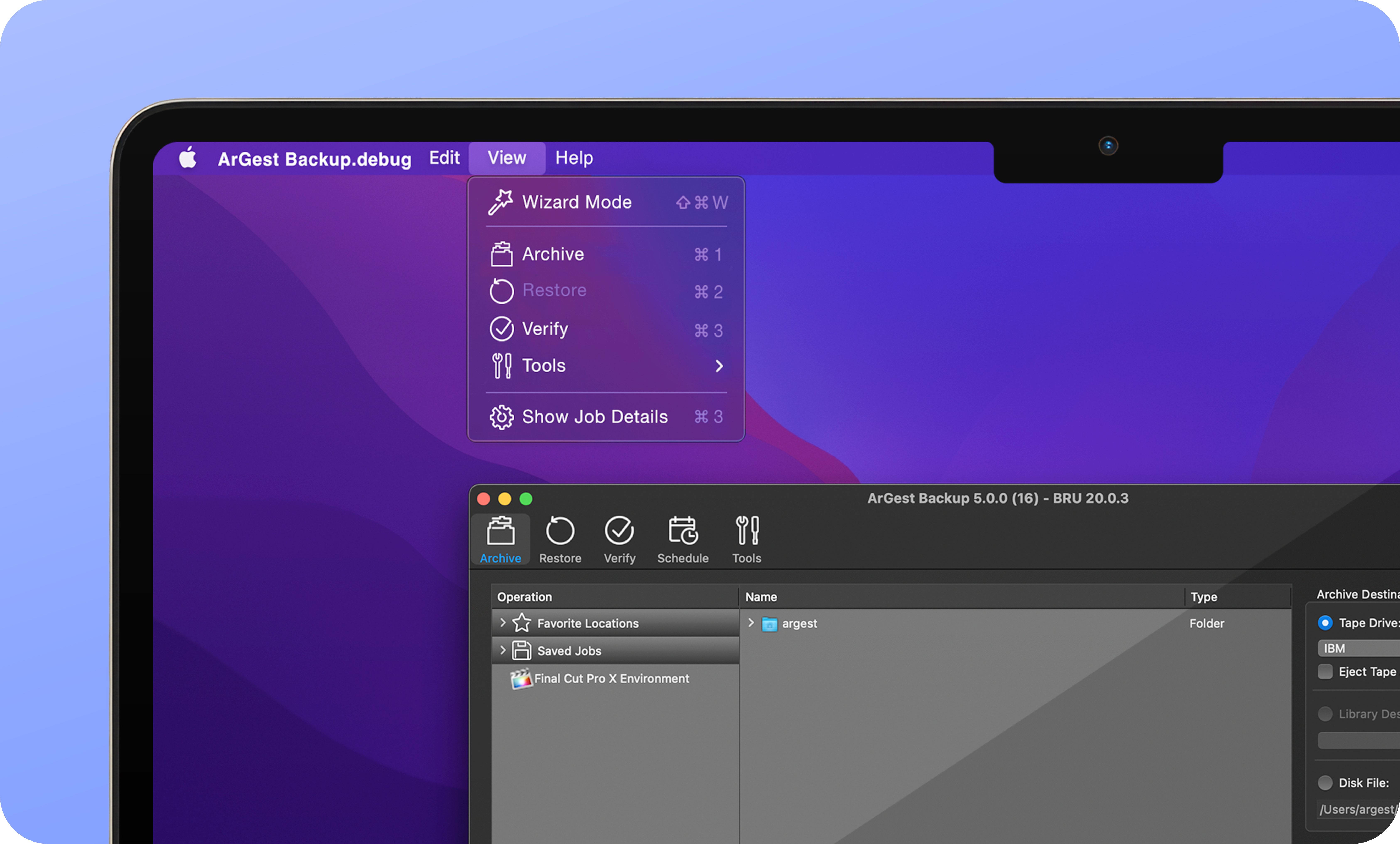Open the Edit menu

444,158
